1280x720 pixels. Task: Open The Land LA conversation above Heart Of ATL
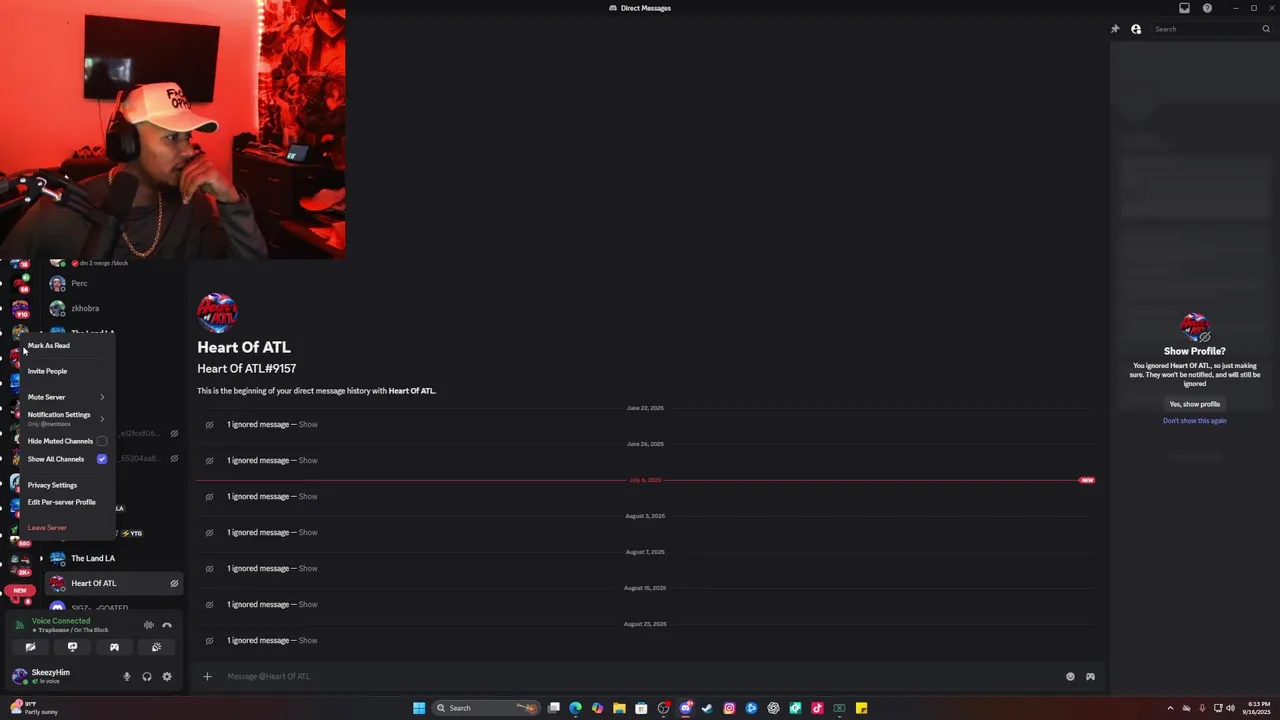pos(114,558)
